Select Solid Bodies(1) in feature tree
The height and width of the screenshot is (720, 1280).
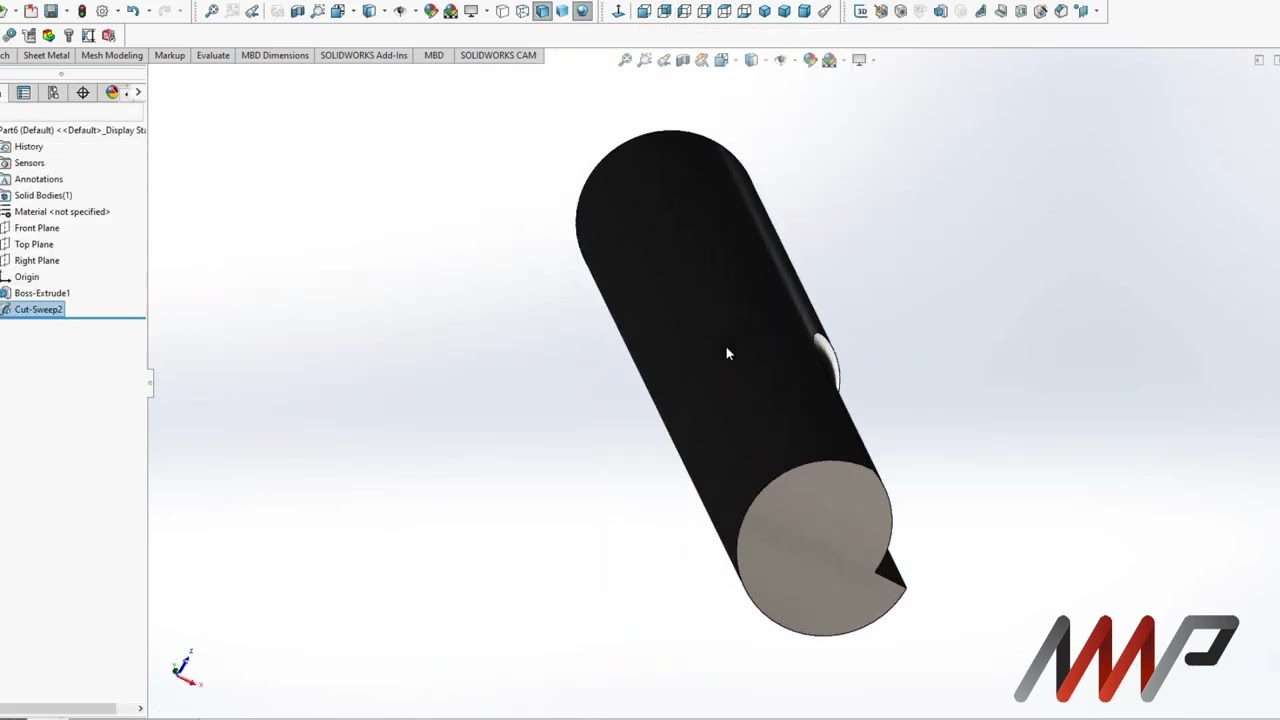tap(43, 195)
